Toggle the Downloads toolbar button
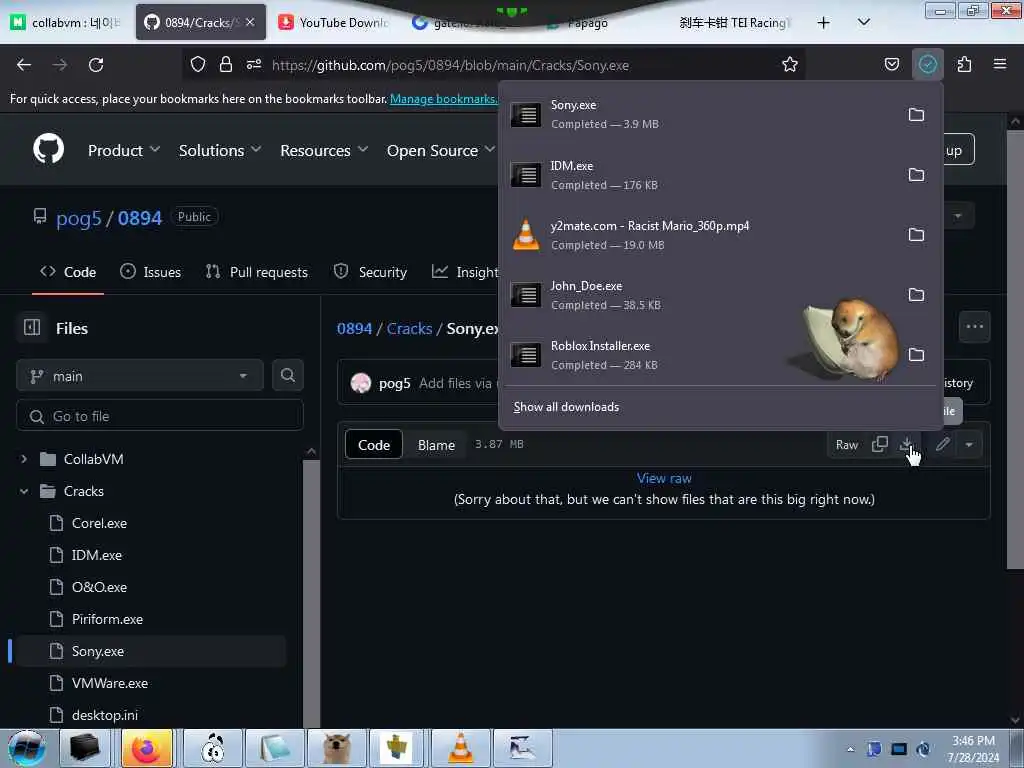Screen dimensions: 1024x768 927,65
